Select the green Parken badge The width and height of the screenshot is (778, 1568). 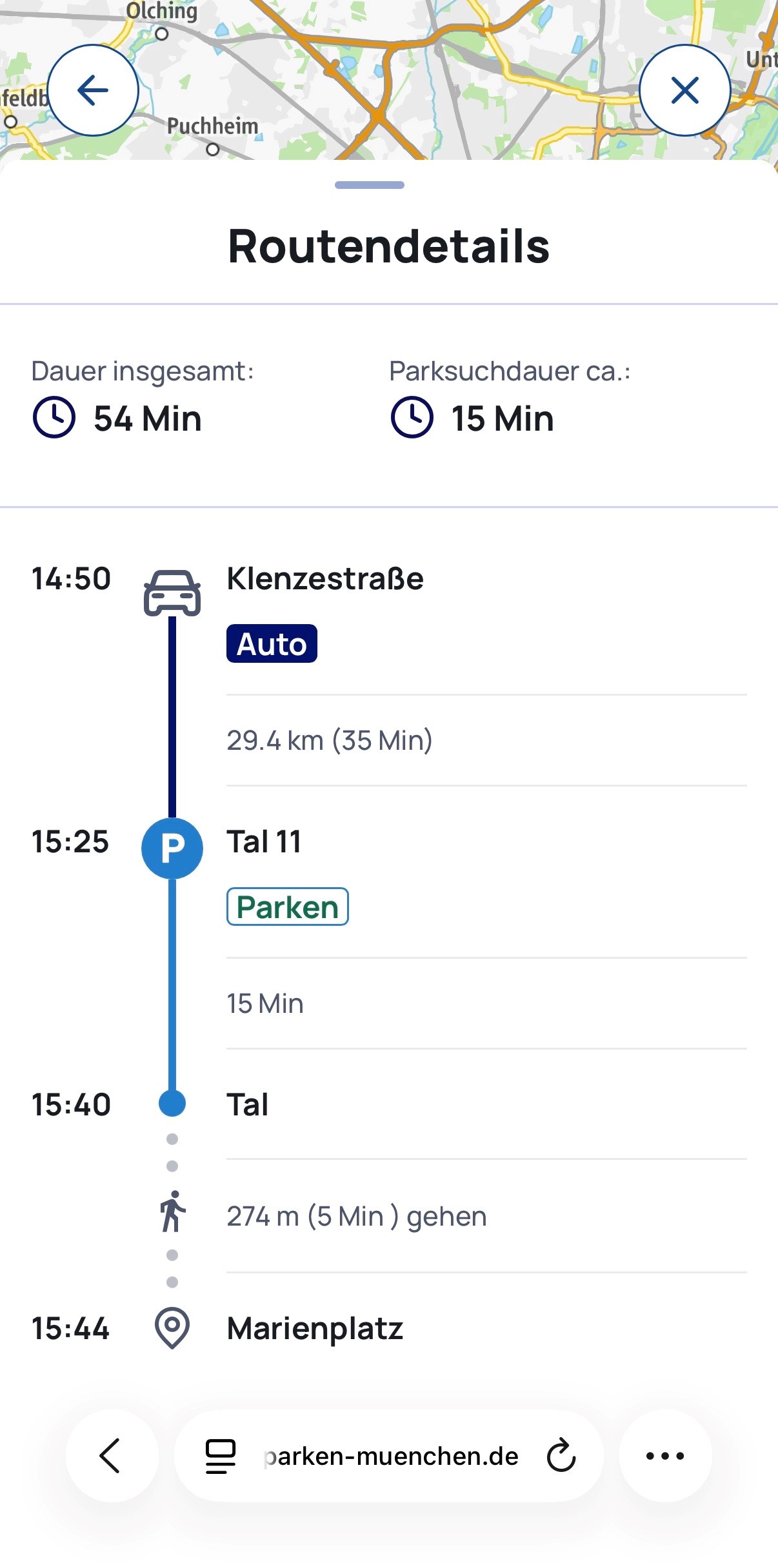tap(288, 906)
